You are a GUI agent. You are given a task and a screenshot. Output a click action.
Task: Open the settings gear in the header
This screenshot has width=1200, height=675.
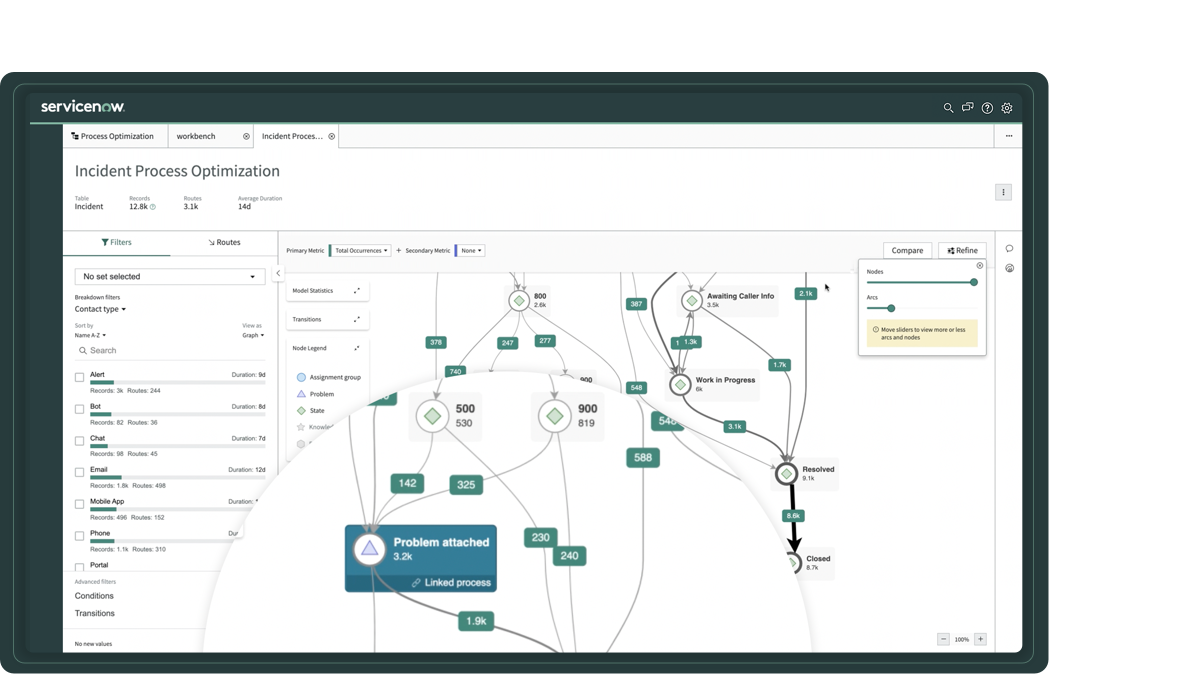tap(1007, 108)
